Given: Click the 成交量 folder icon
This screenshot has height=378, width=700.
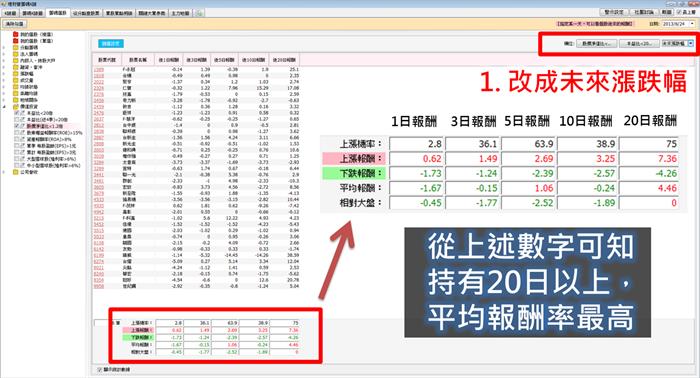Looking at the screenshot, I should (16, 80).
